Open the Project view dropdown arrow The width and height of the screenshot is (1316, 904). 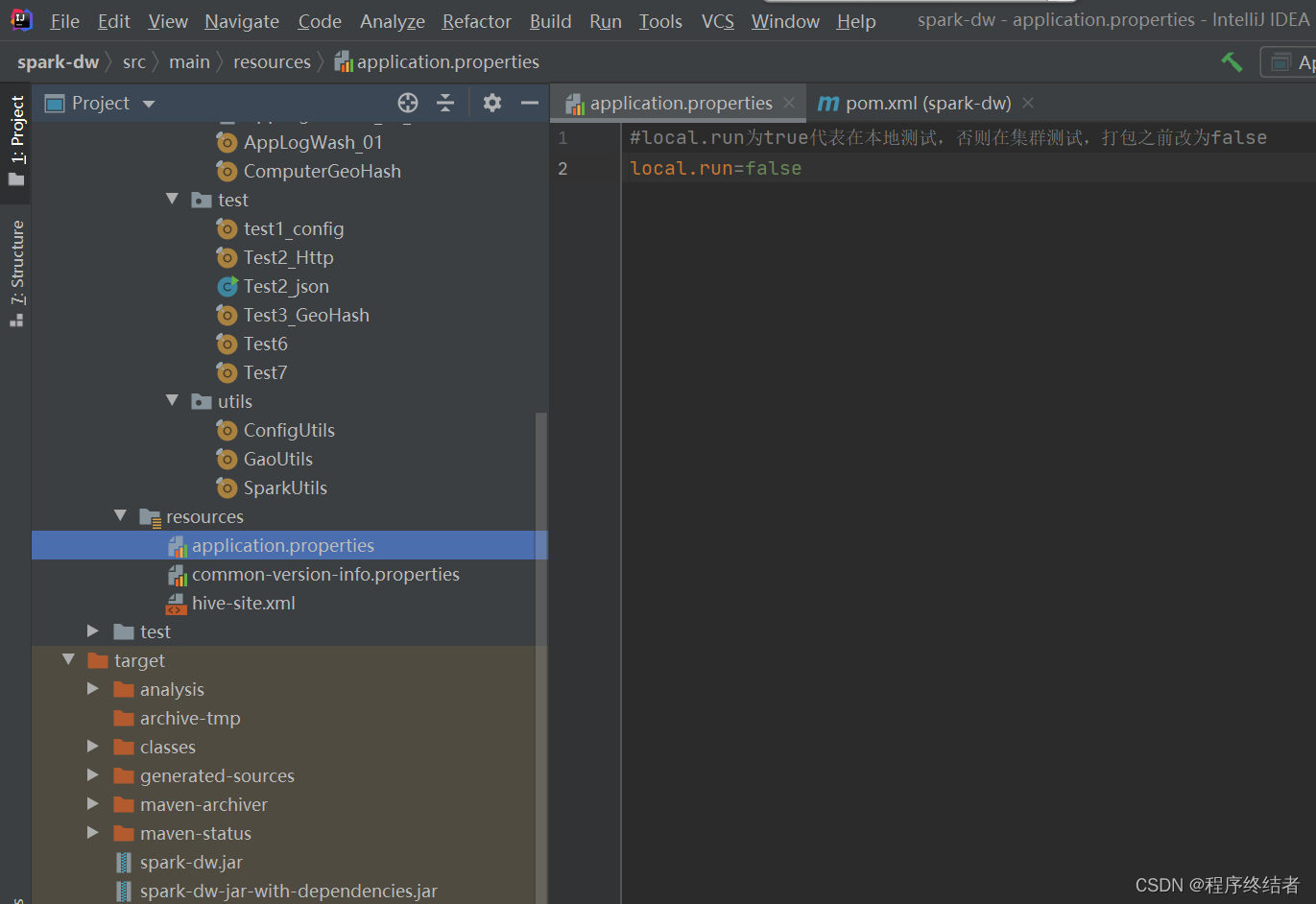pyautogui.click(x=149, y=104)
